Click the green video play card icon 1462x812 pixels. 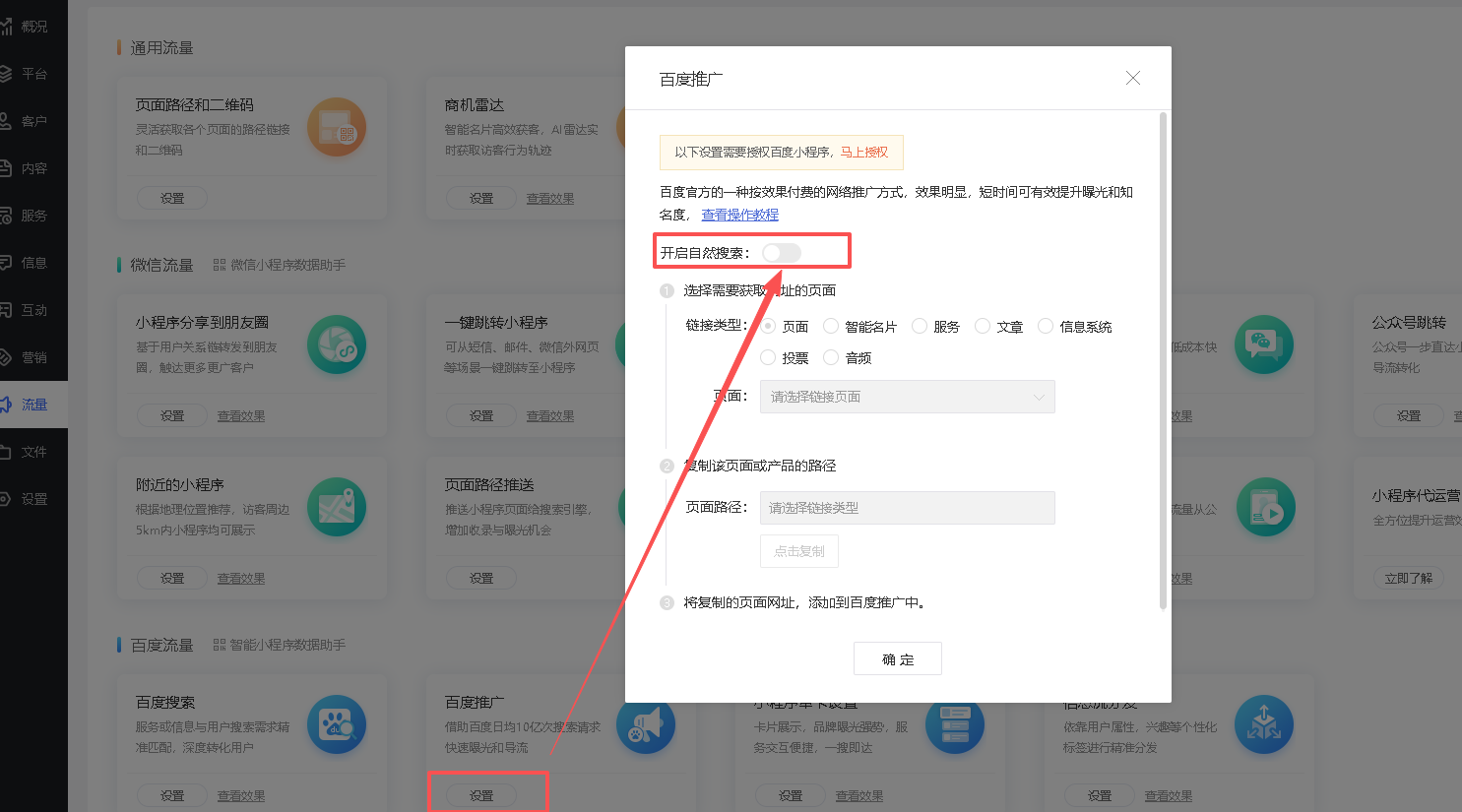(1266, 507)
